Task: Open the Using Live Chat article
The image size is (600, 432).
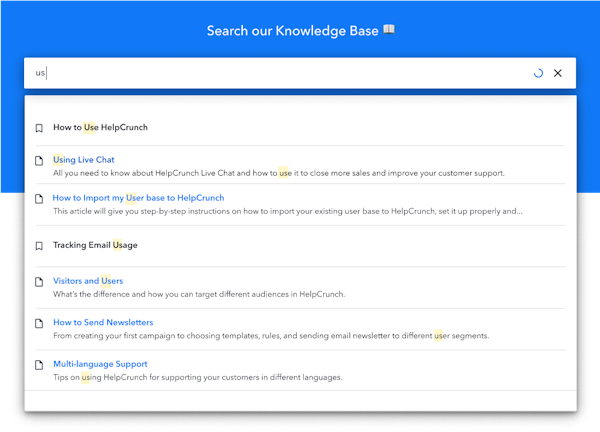Action: click(x=84, y=160)
